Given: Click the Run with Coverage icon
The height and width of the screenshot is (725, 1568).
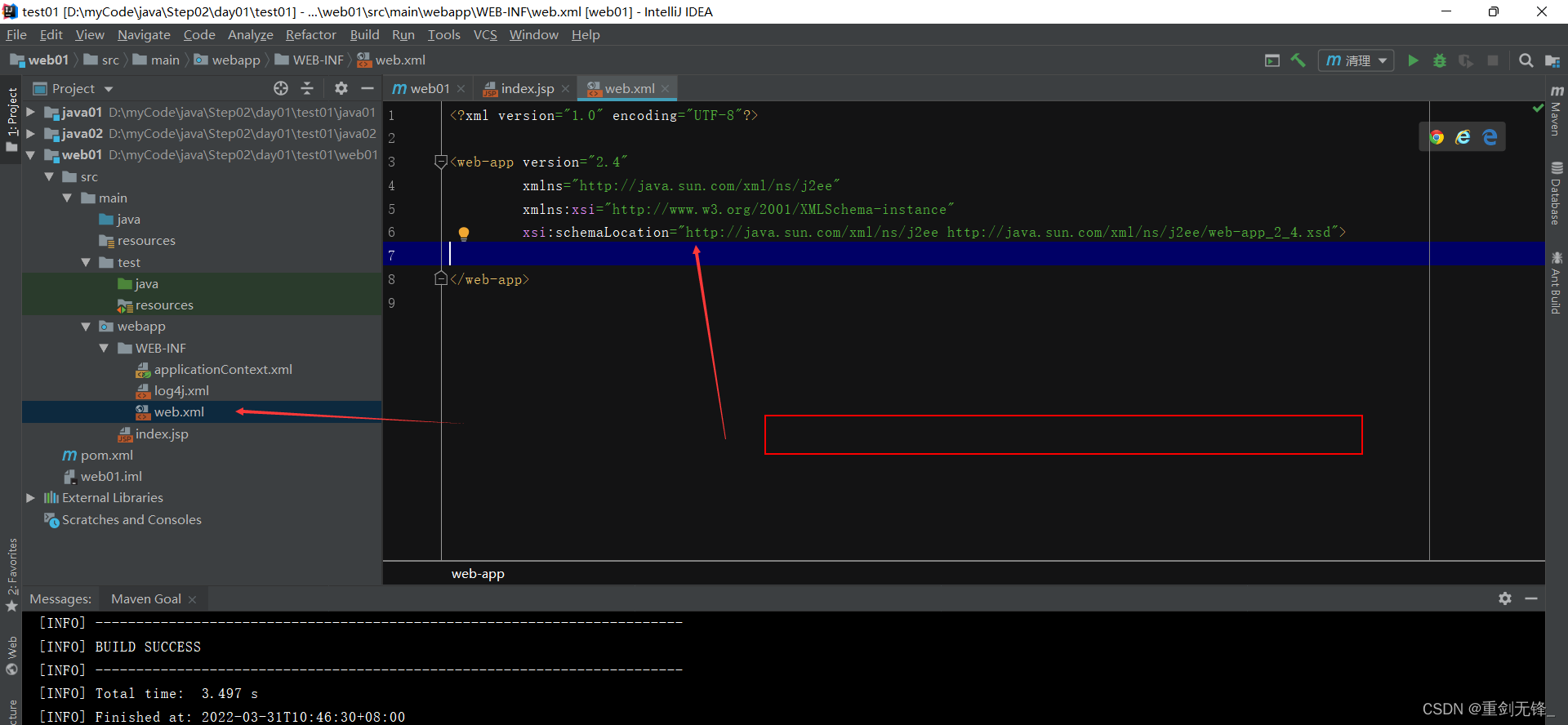Looking at the screenshot, I should pyautogui.click(x=1466, y=60).
